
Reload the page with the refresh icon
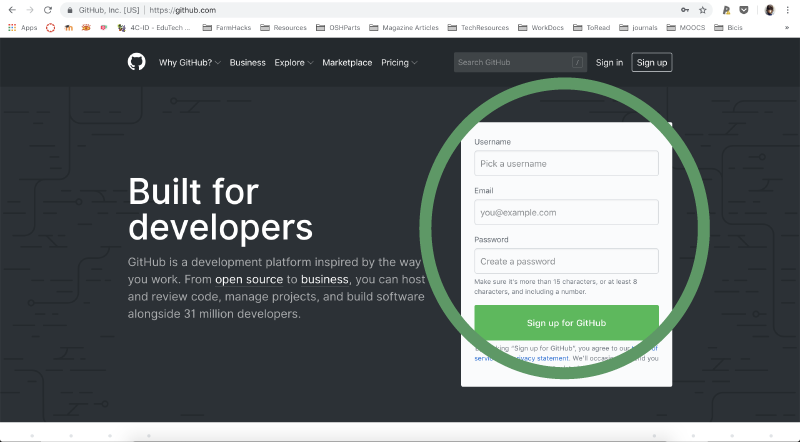click(x=48, y=10)
